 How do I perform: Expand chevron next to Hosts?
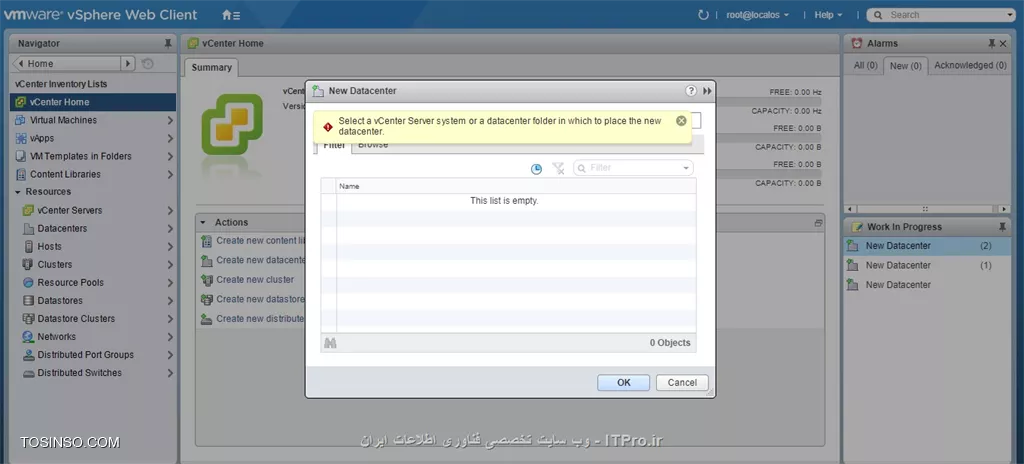170,246
